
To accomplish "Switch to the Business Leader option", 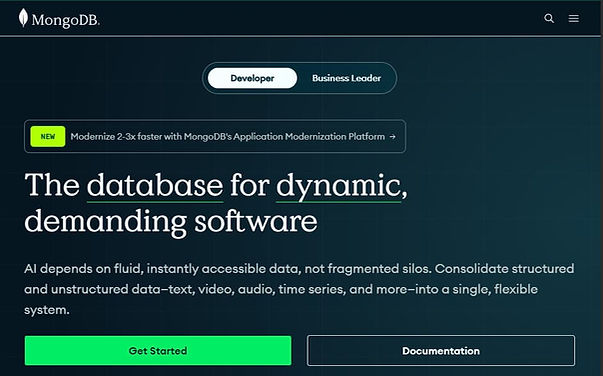I will [x=346, y=78].
